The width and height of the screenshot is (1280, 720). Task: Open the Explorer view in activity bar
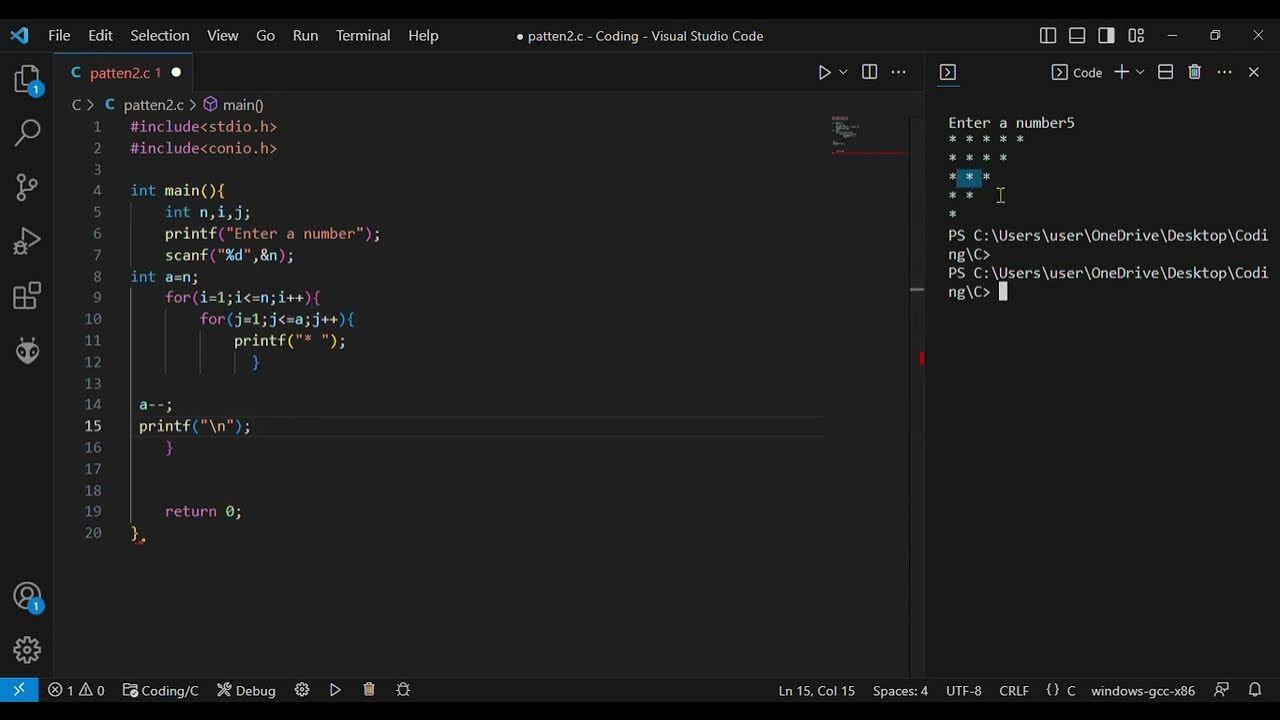click(x=27, y=79)
